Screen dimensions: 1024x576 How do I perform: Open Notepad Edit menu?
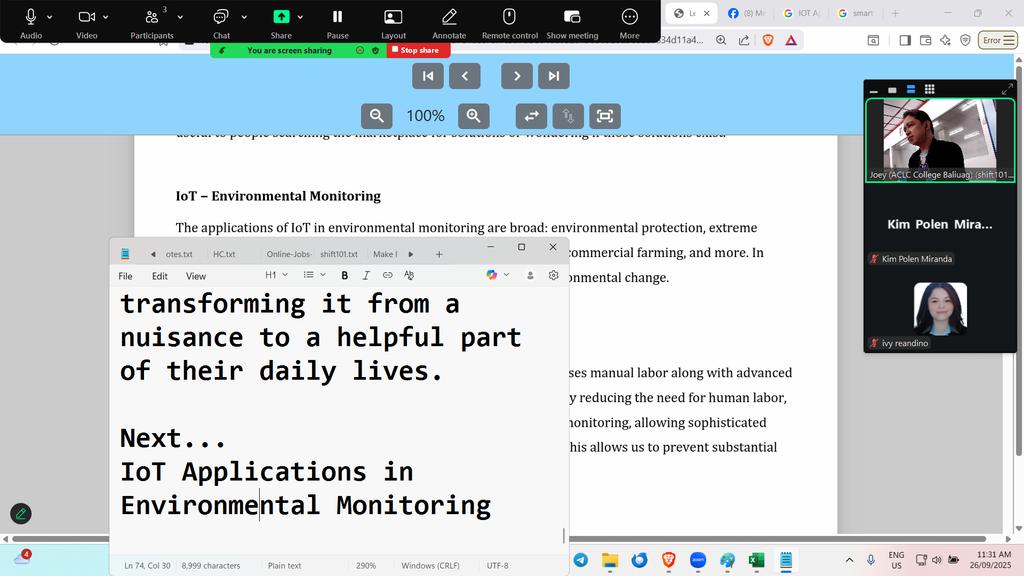coord(160,276)
